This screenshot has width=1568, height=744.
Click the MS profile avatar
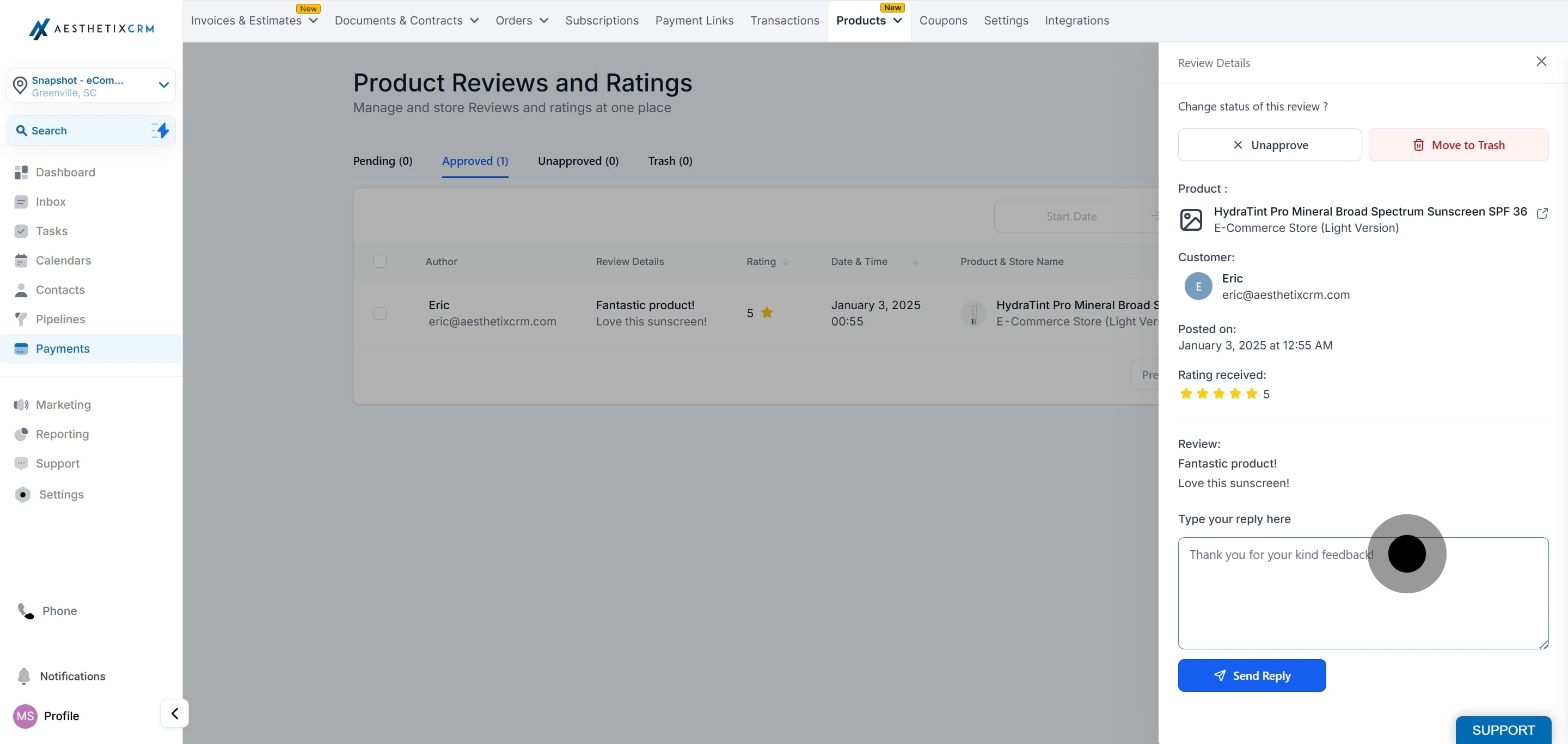(25, 716)
